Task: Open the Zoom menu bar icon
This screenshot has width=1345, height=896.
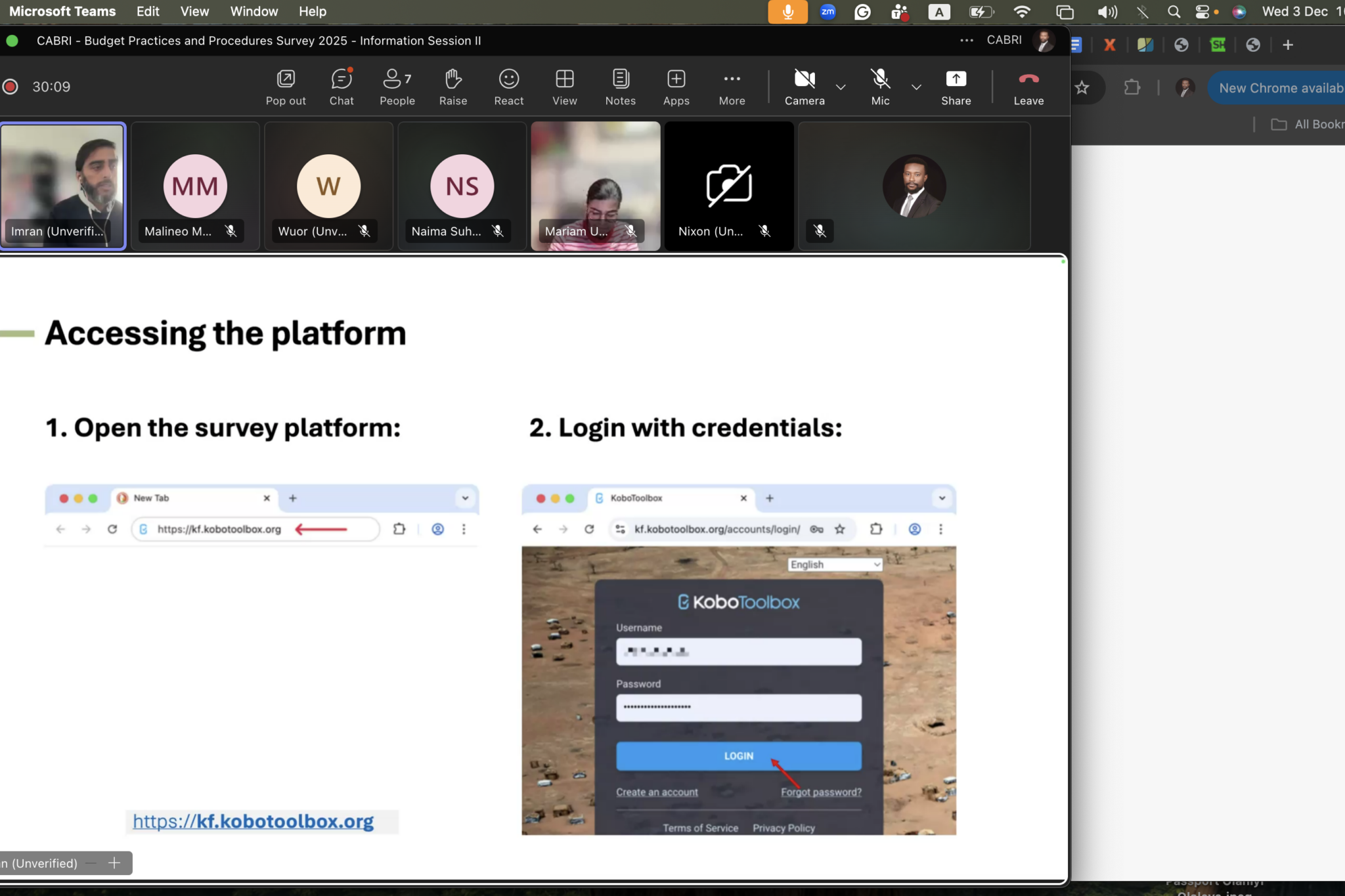Action: click(828, 11)
